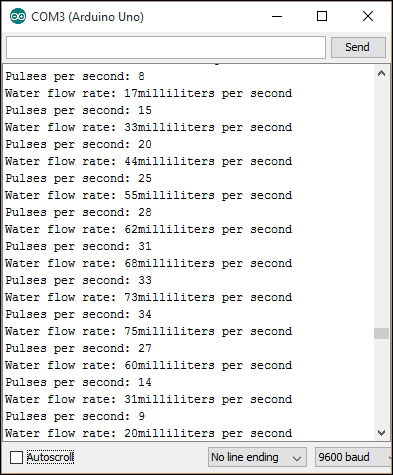Click the 75milliliters per second output line
This screenshot has width=393, height=475.
coord(149,331)
